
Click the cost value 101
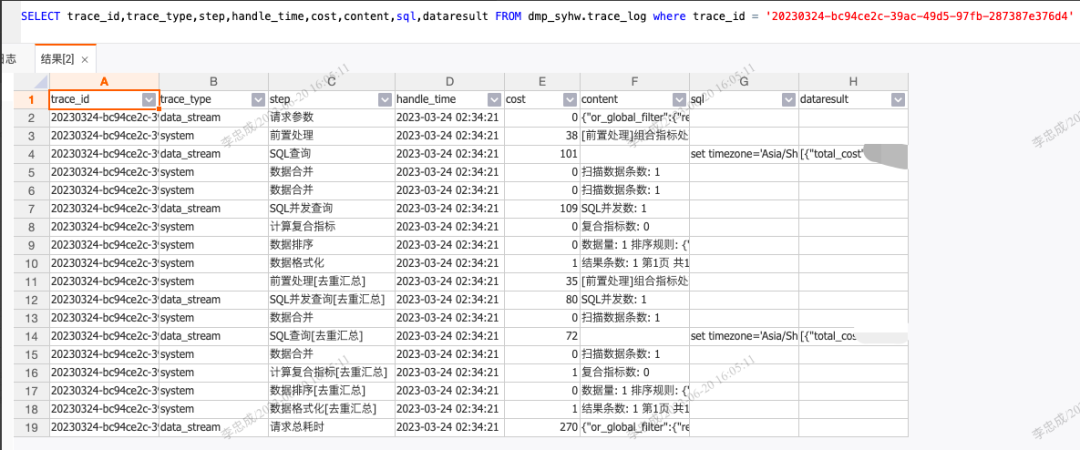[541, 154]
